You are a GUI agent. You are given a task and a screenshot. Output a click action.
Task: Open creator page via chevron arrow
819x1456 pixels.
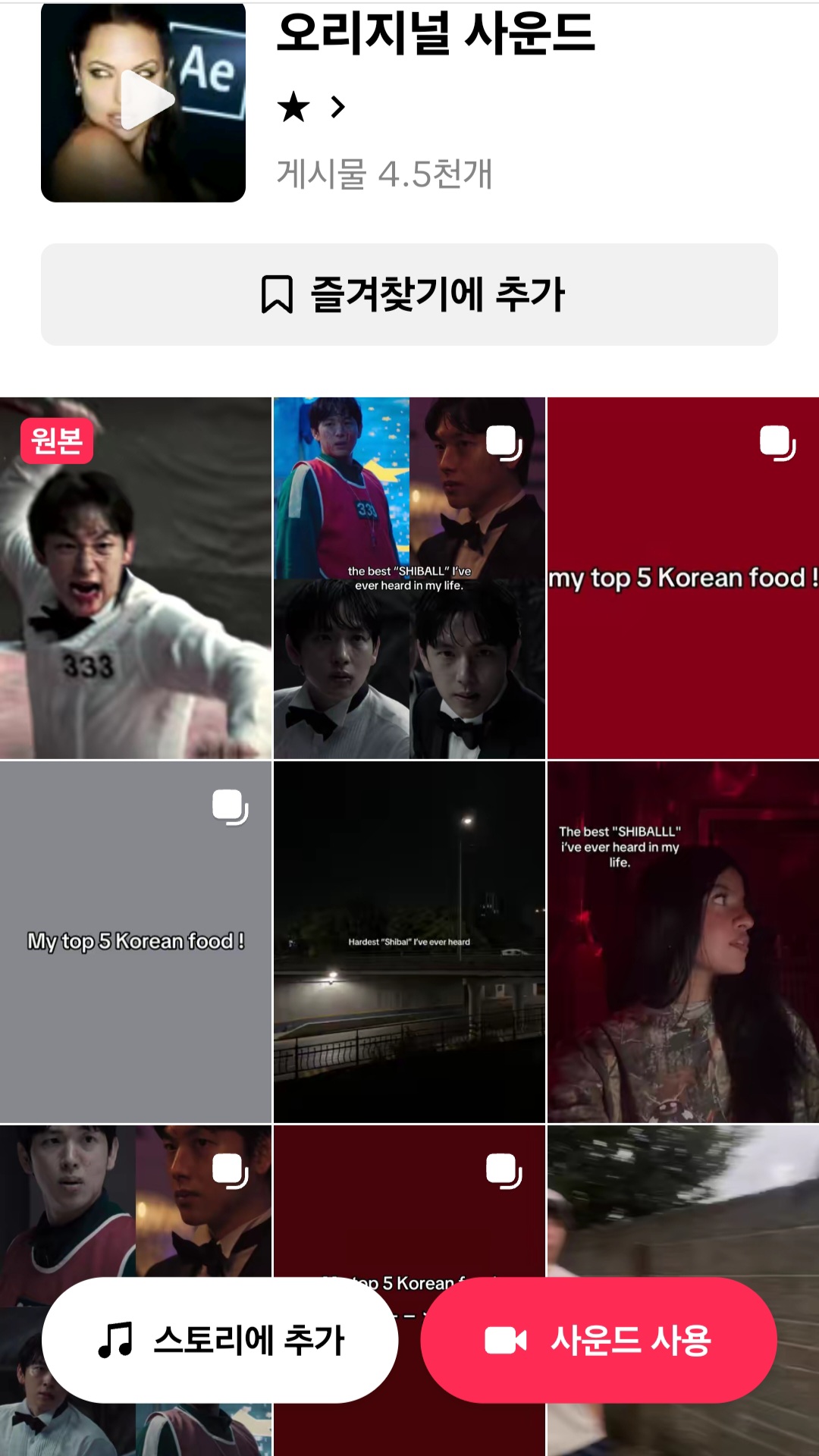pyautogui.click(x=338, y=108)
